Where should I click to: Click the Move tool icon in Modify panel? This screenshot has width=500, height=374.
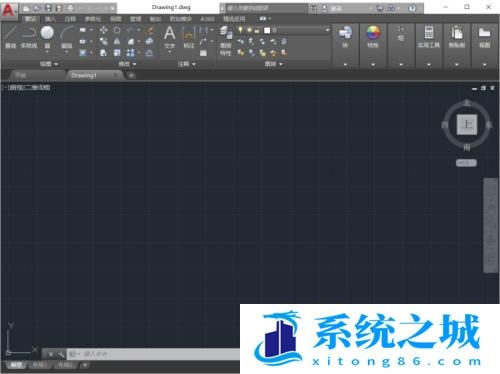coord(104,30)
